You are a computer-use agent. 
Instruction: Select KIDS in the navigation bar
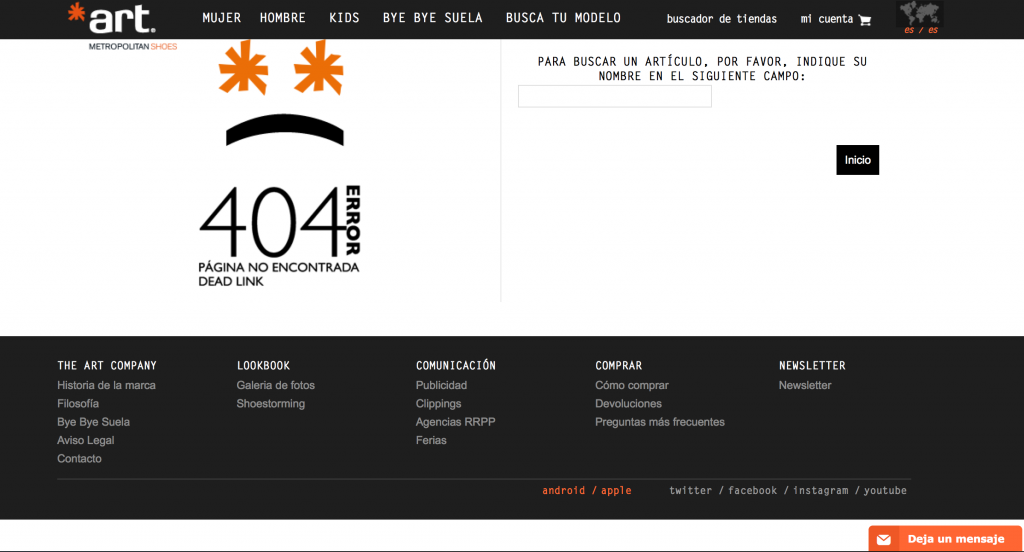[x=344, y=18]
